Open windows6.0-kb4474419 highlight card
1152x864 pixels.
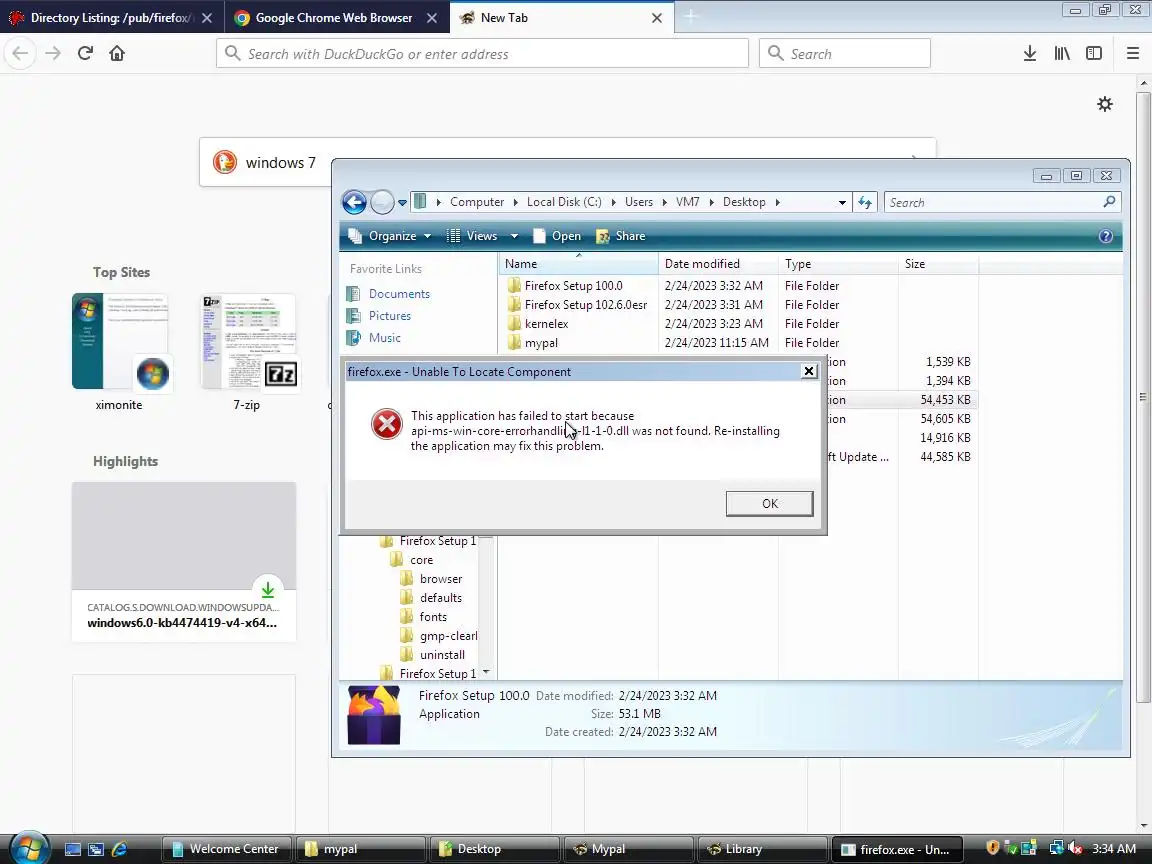[x=184, y=562]
